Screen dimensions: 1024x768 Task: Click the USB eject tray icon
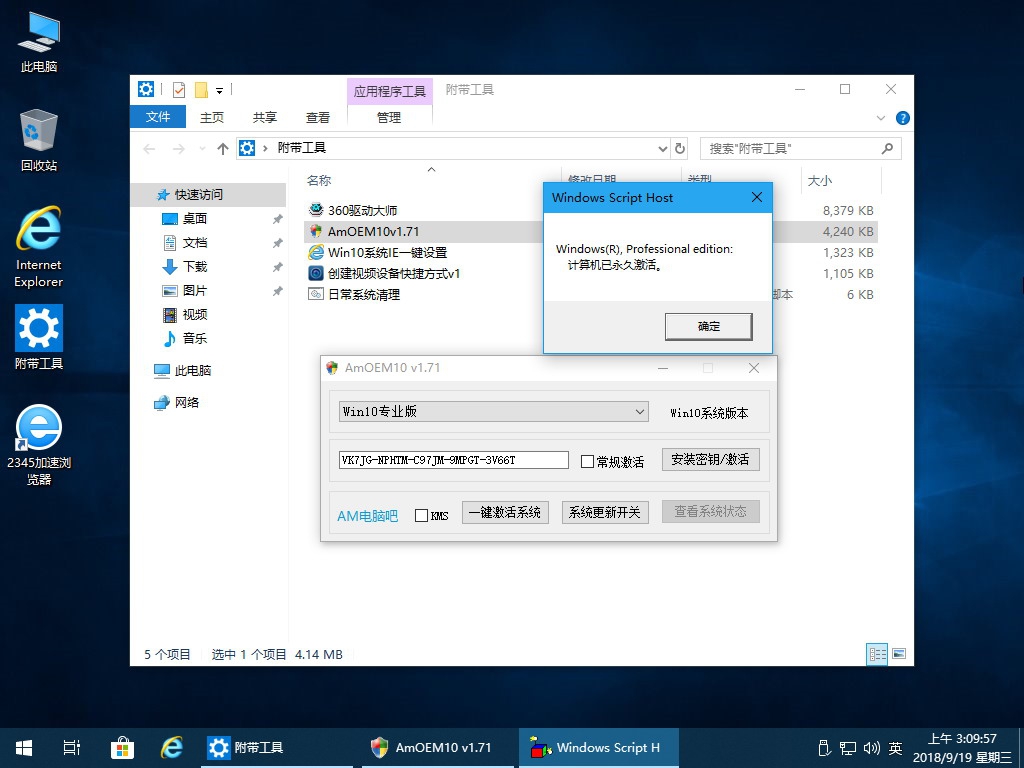824,748
